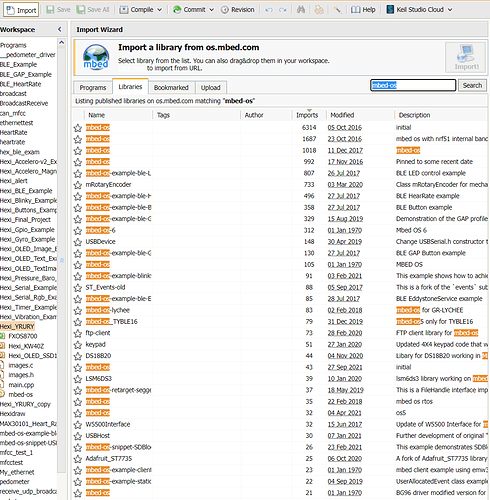Click the workspace vertical scrollbar thumb

[x=61, y=260]
